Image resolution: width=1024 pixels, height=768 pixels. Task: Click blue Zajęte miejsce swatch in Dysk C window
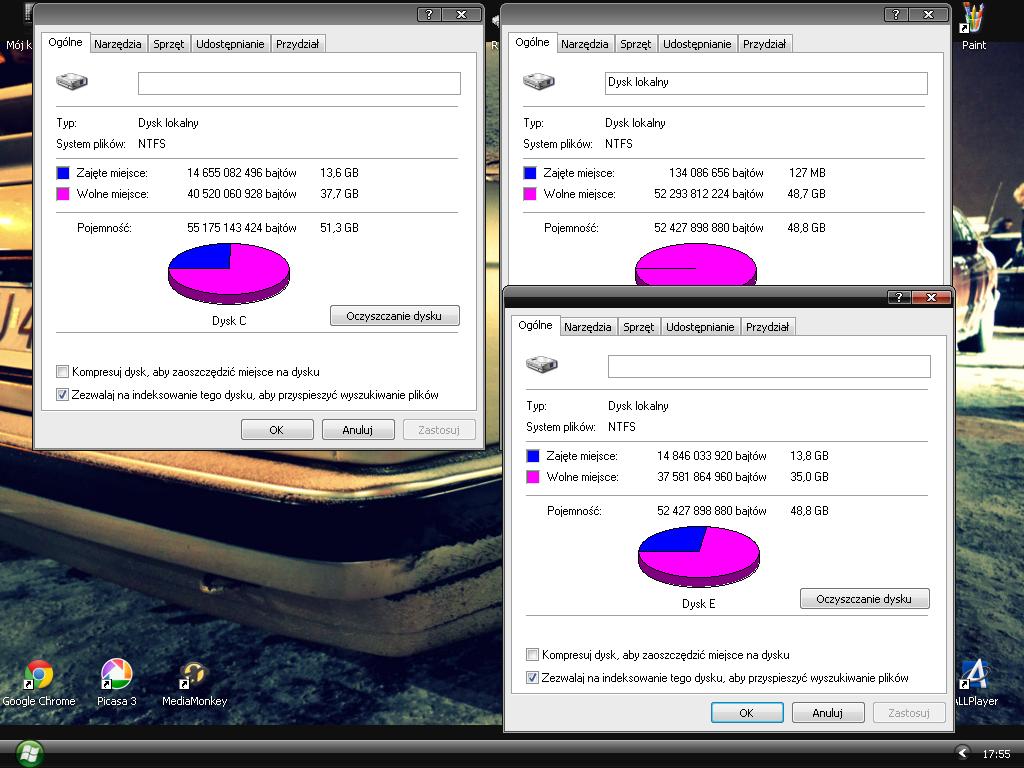pos(64,173)
